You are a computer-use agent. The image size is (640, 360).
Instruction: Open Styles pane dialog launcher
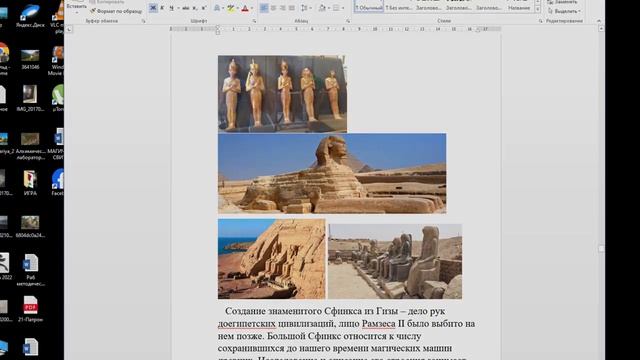540,21
